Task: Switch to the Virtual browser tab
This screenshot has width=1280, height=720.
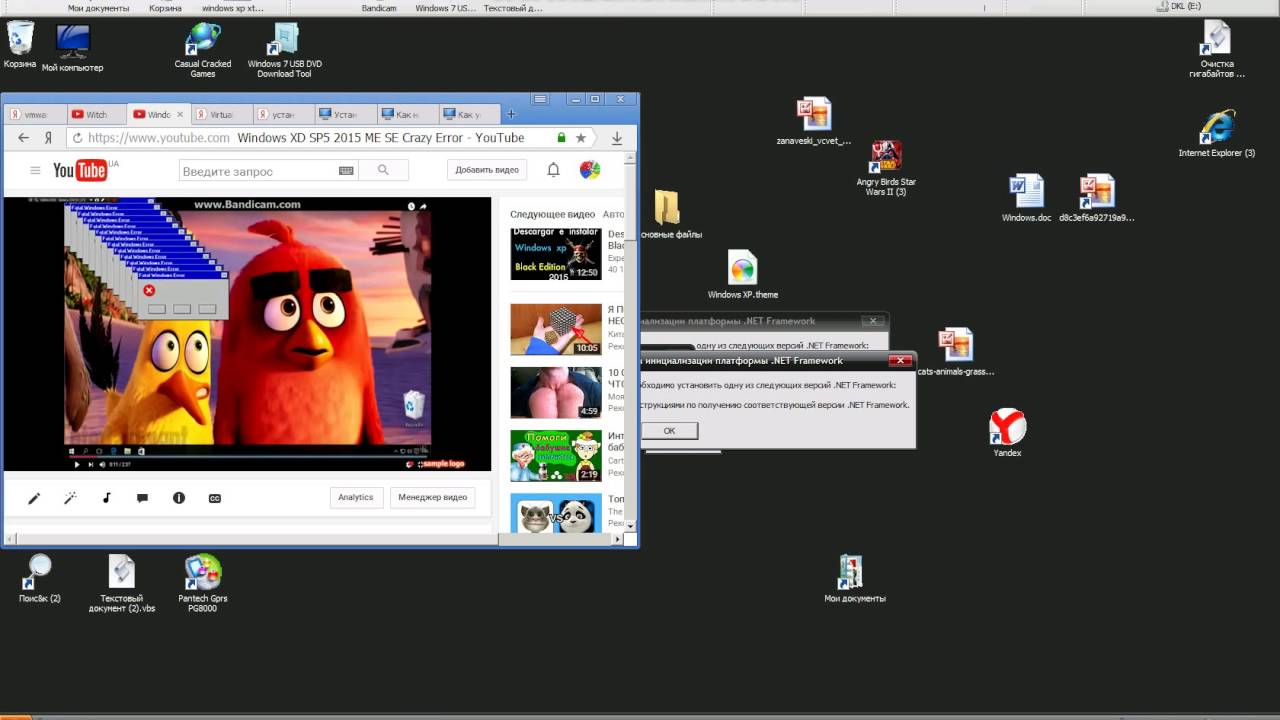Action: (220, 115)
